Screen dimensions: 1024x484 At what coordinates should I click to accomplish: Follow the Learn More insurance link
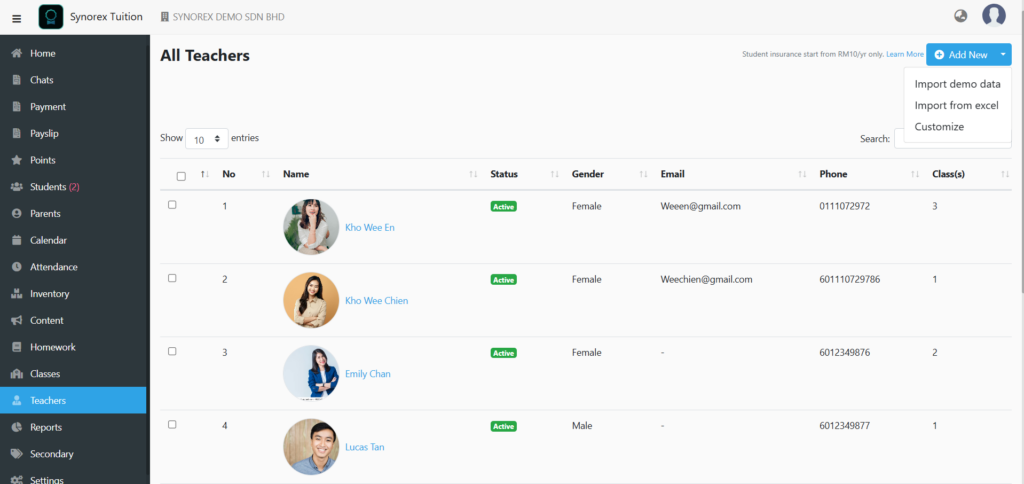904,54
